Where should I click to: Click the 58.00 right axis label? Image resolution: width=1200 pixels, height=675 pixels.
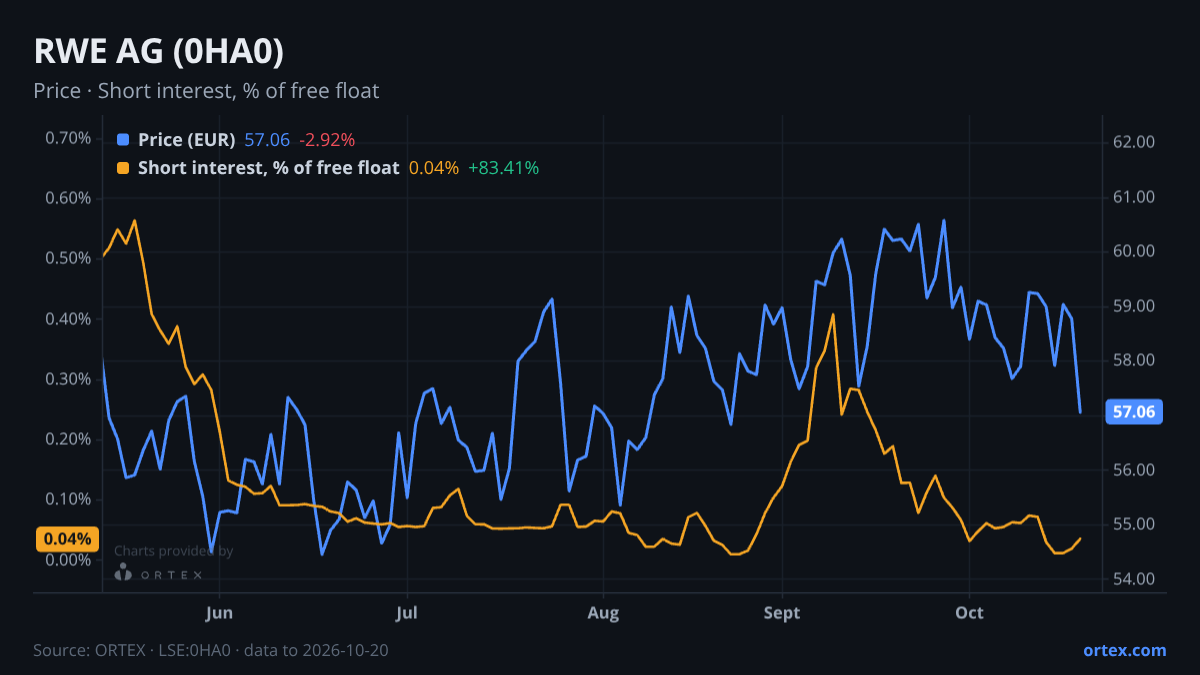click(1133, 360)
